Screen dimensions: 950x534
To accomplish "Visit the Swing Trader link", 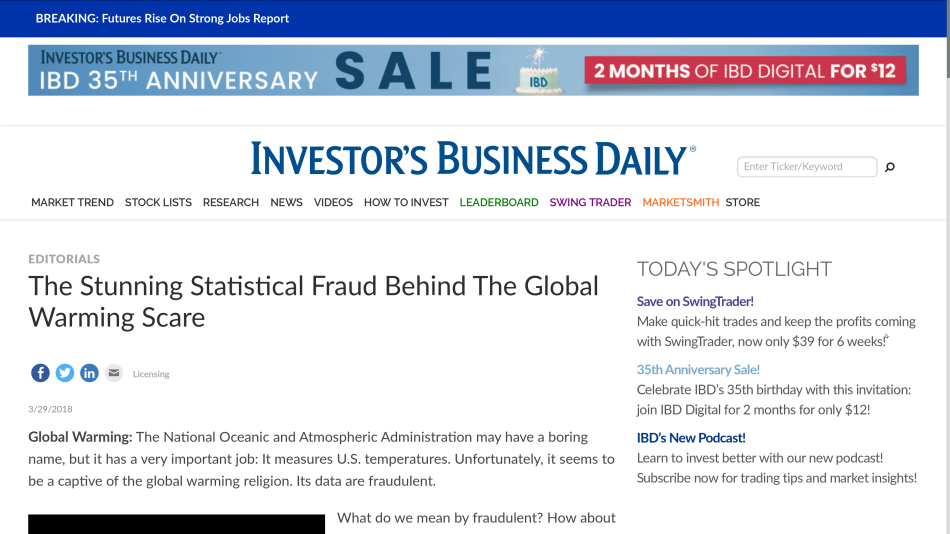I will (590, 202).
